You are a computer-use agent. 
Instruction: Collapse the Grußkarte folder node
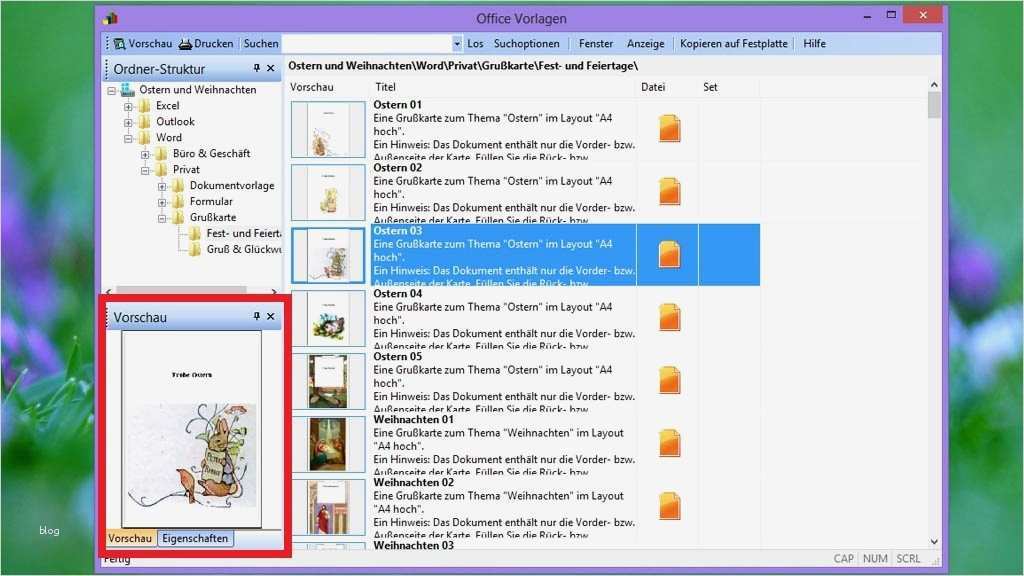click(x=162, y=218)
